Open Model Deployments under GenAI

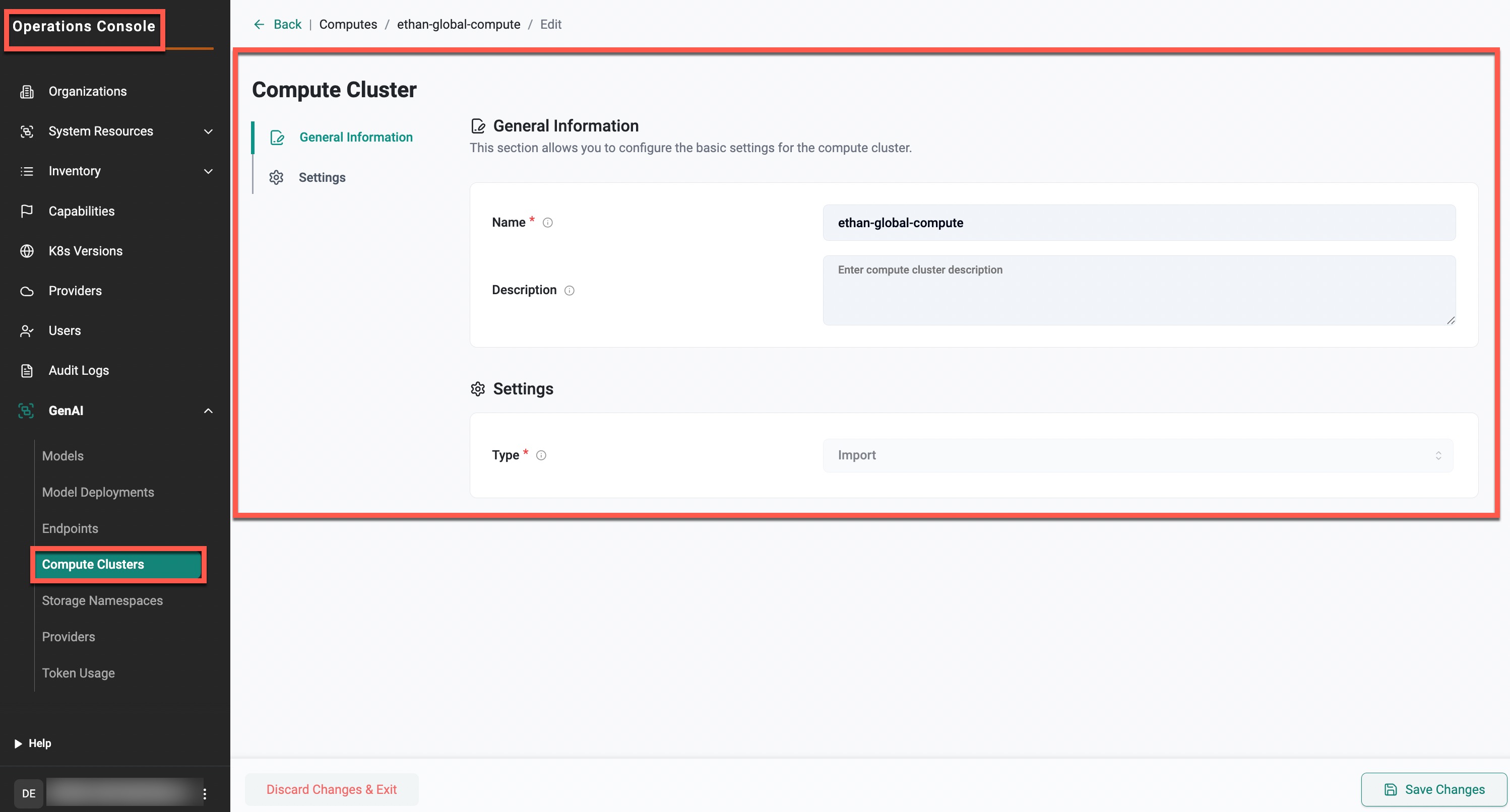point(98,492)
